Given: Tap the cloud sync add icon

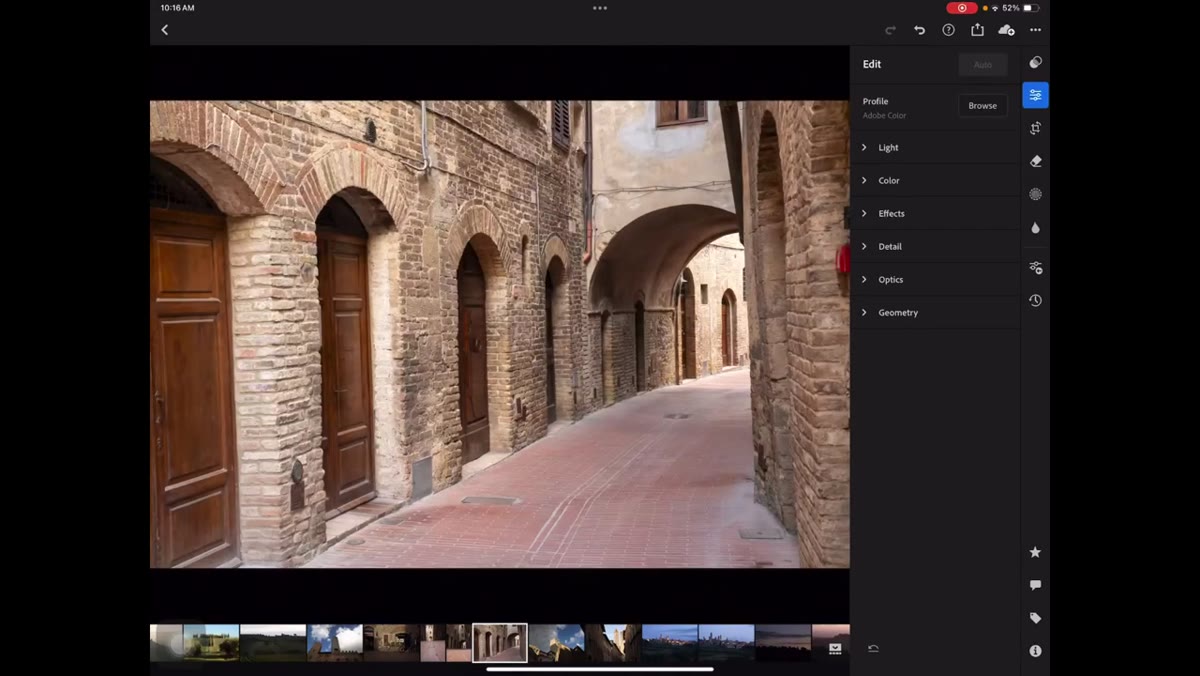Looking at the screenshot, I should (x=1006, y=30).
